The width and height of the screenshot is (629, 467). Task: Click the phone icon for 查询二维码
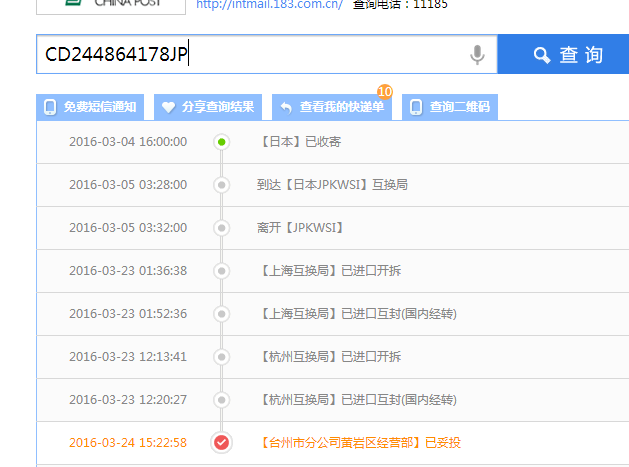coord(416,107)
